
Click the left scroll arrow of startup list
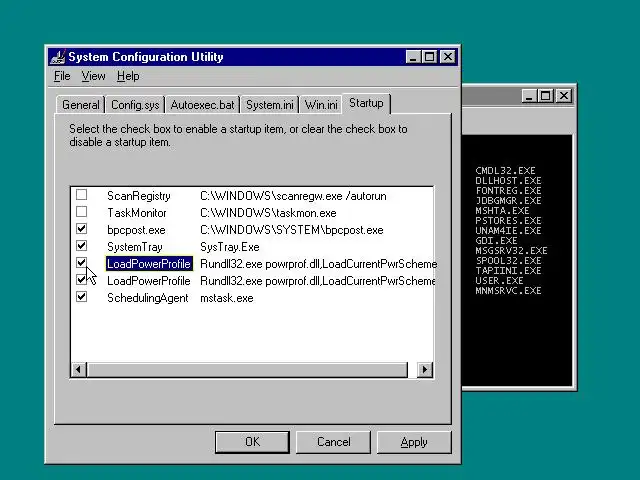[x=78, y=370]
